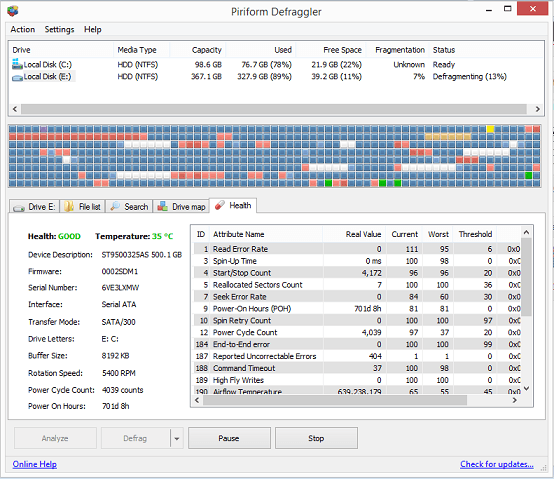The height and width of the screenshot is (479, 554).
Task: Click the yellow block in drive map
Action: pyautogui.click(x=490, y=129)
